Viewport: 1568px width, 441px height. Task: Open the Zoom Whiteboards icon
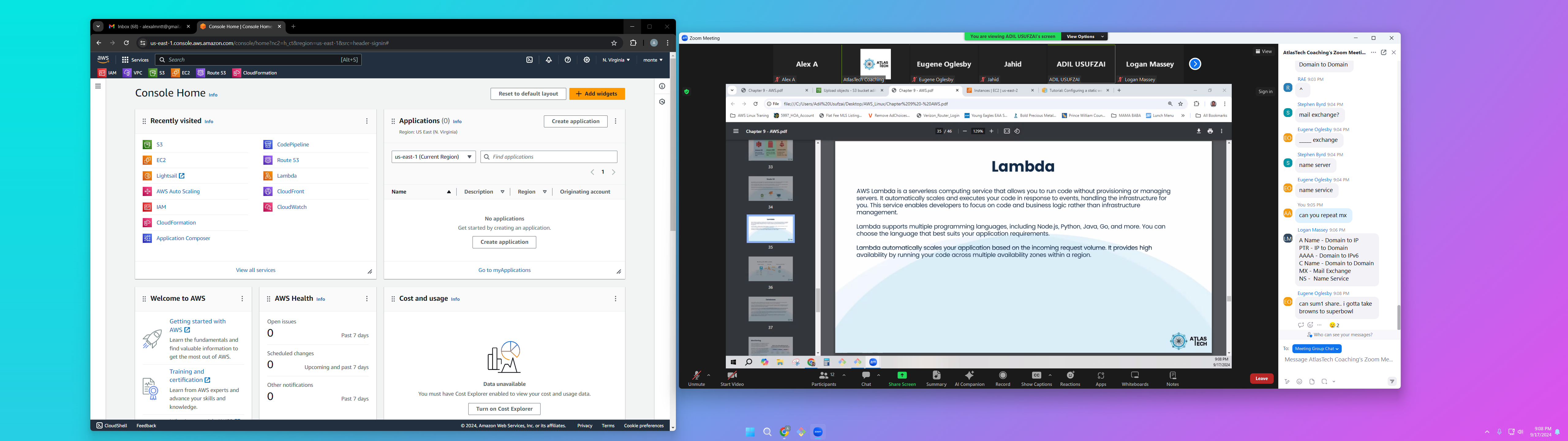coord(1135,376)
